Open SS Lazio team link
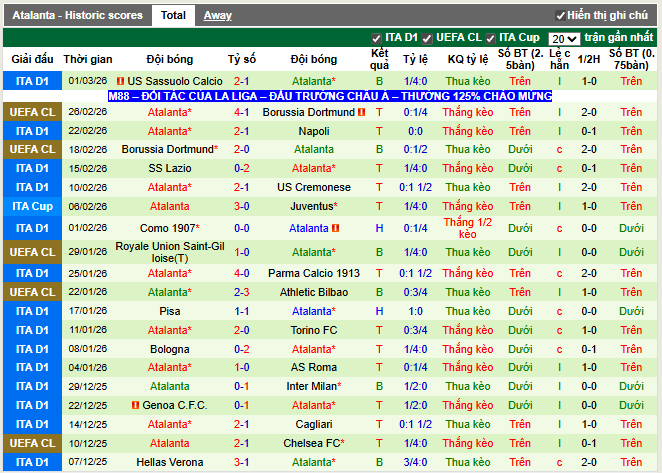 170,169
